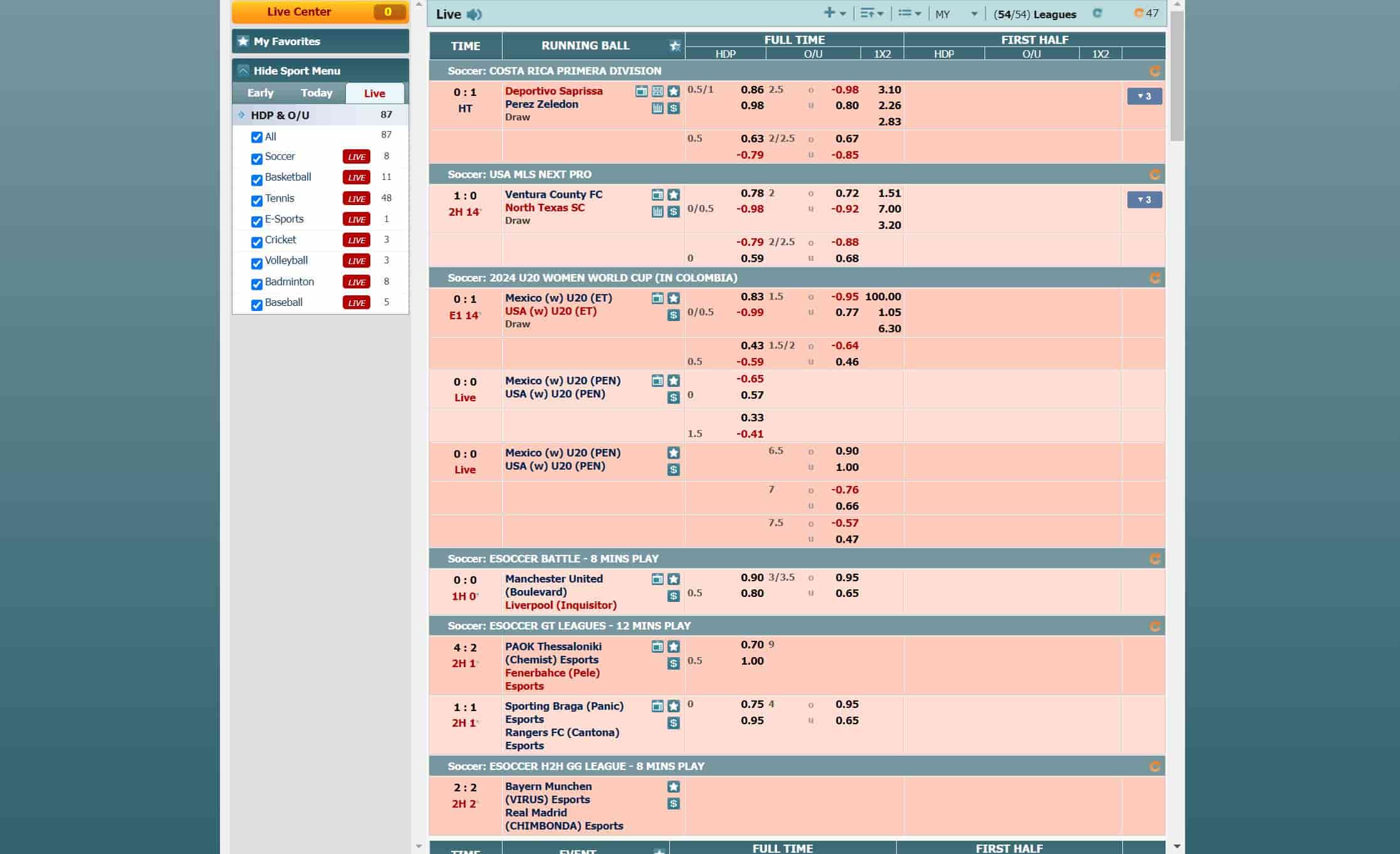
Task: Open statistics icon for Ventura County FC match
Action: [x=657, y=212]
